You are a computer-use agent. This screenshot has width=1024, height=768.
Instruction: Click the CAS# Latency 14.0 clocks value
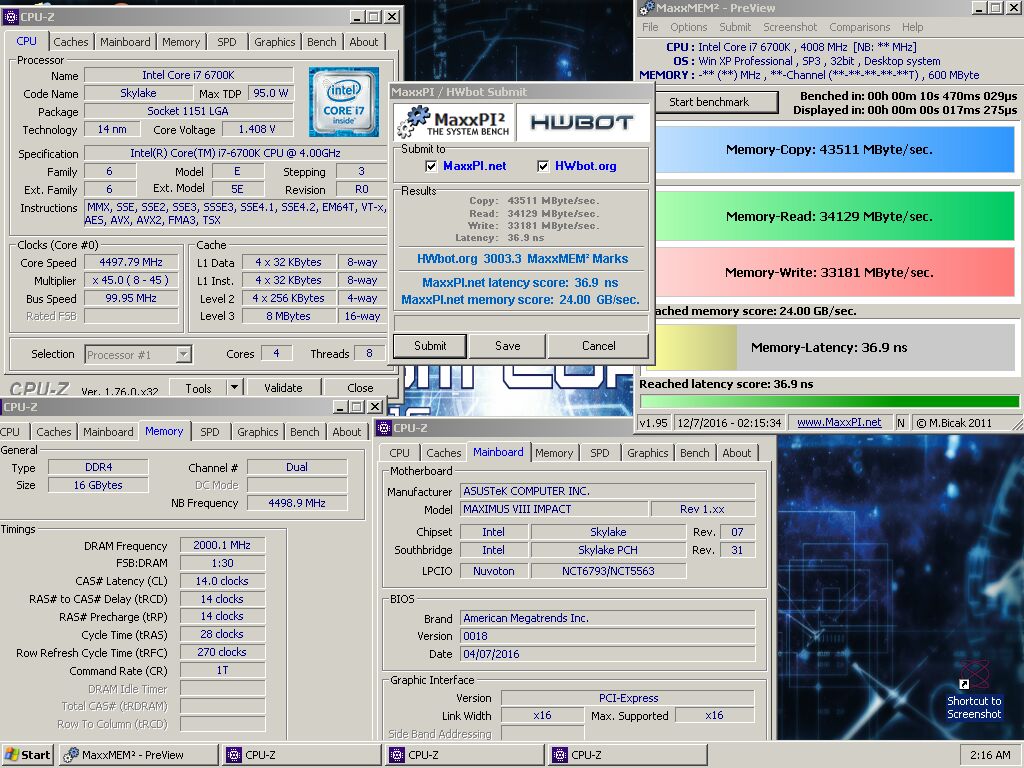(222, 581)
